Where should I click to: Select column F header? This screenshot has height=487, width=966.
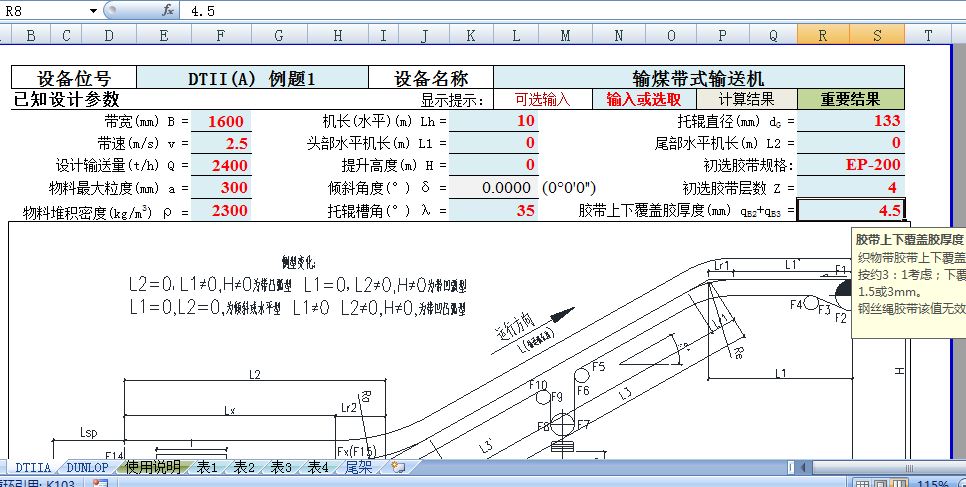pos(220,35)
